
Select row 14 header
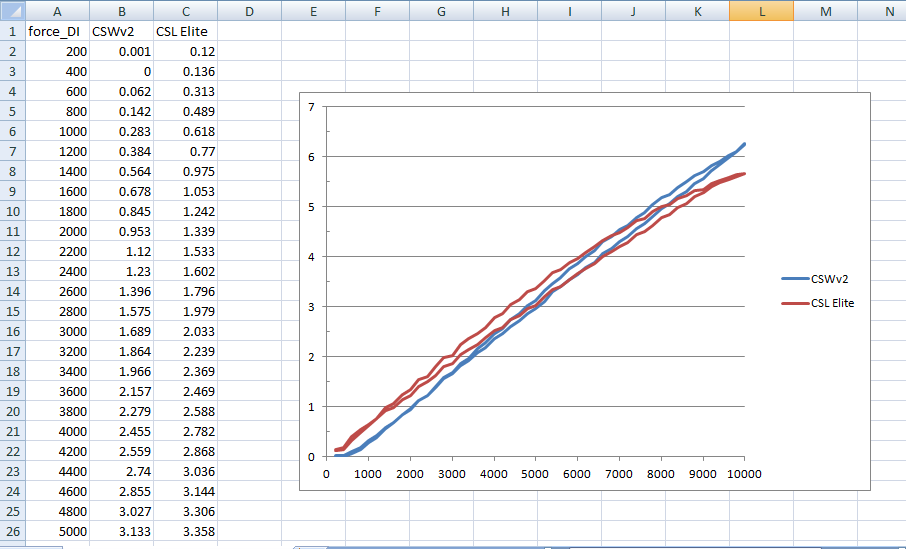11,290
